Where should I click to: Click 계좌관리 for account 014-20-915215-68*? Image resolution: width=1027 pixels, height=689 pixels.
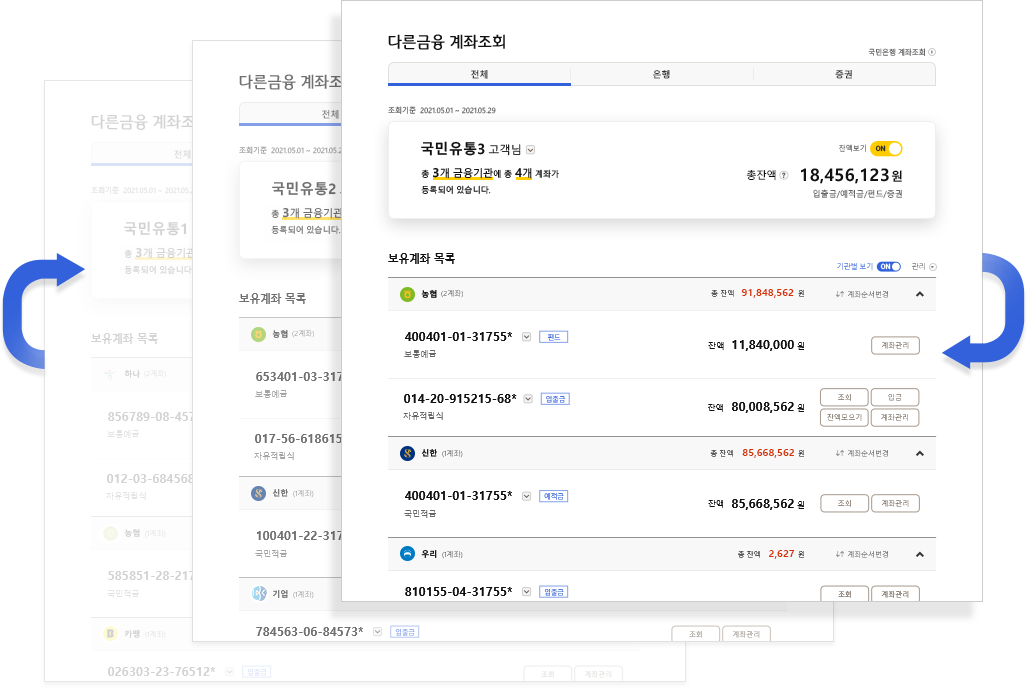coord(895,417)
